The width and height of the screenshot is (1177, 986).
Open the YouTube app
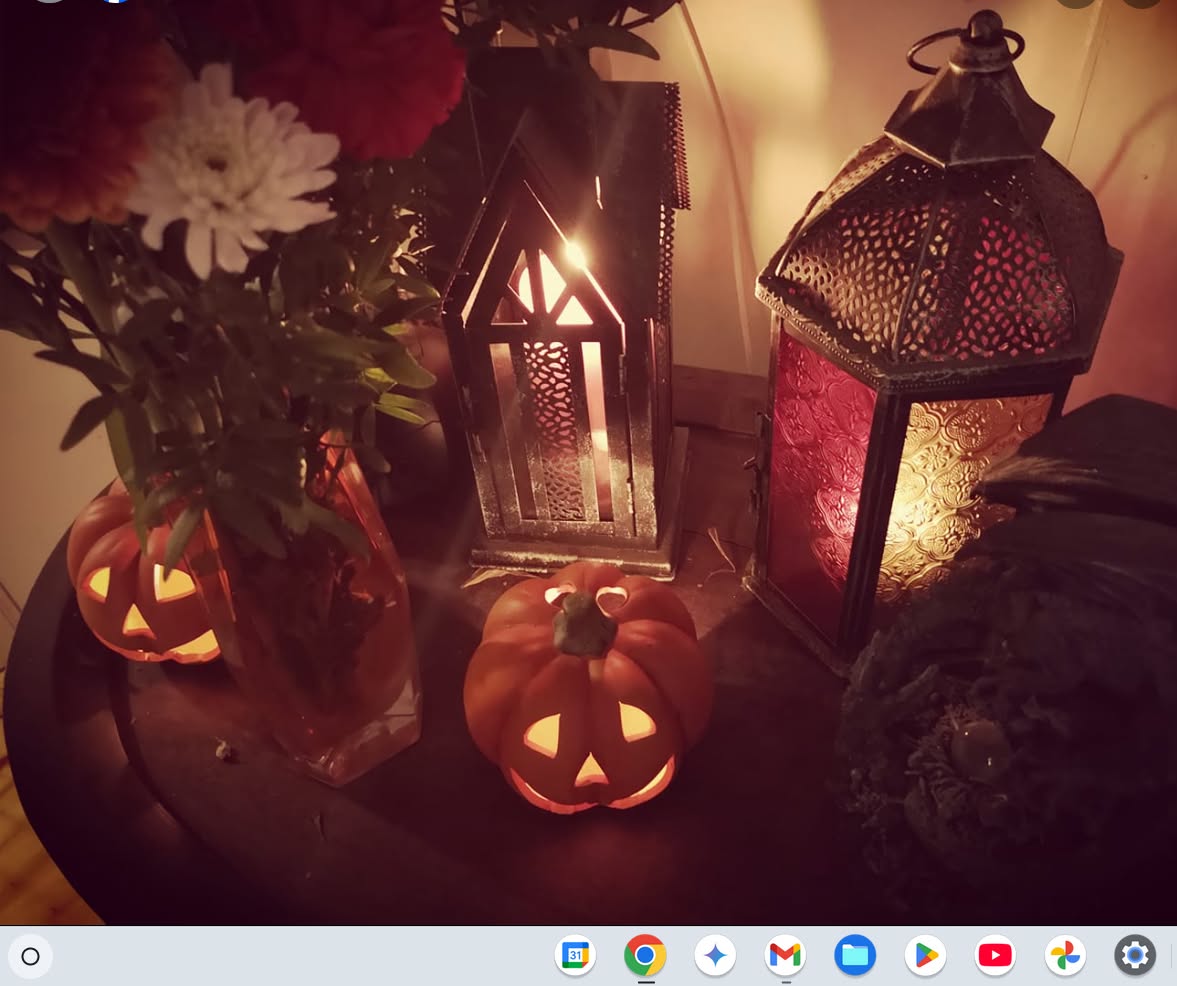995,957
